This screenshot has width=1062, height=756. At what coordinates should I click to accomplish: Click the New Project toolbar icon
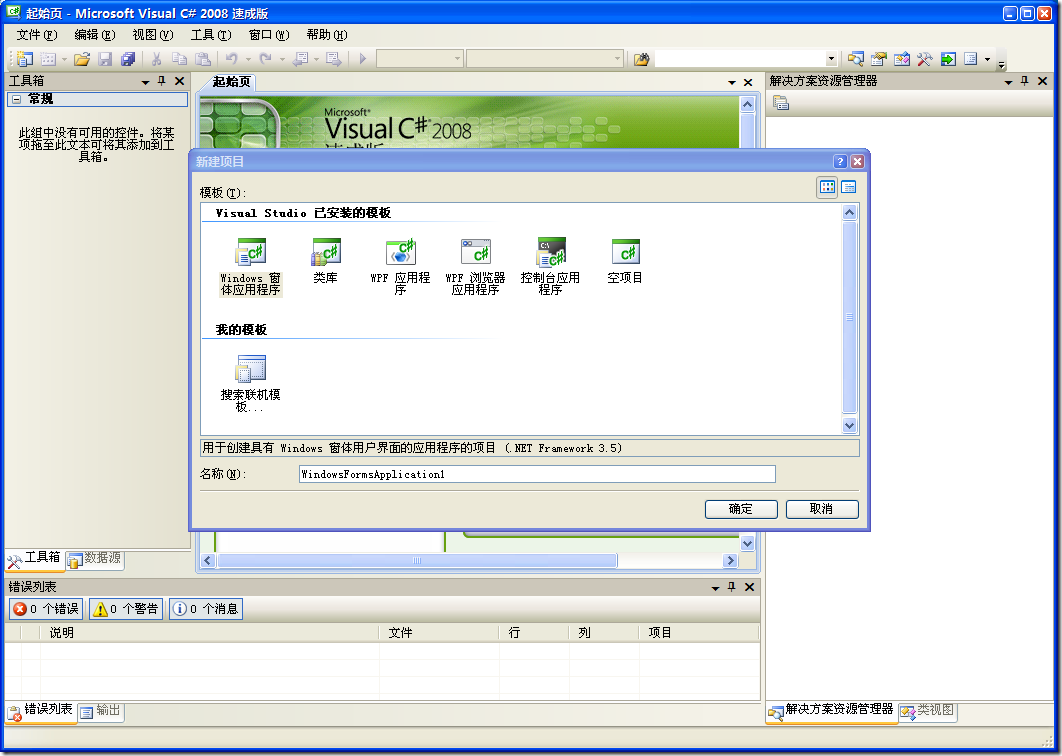pos(25,60)
